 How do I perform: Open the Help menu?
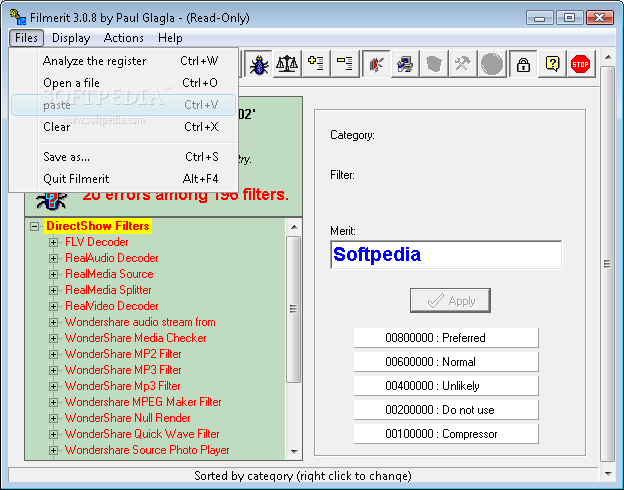click(170, 38)
